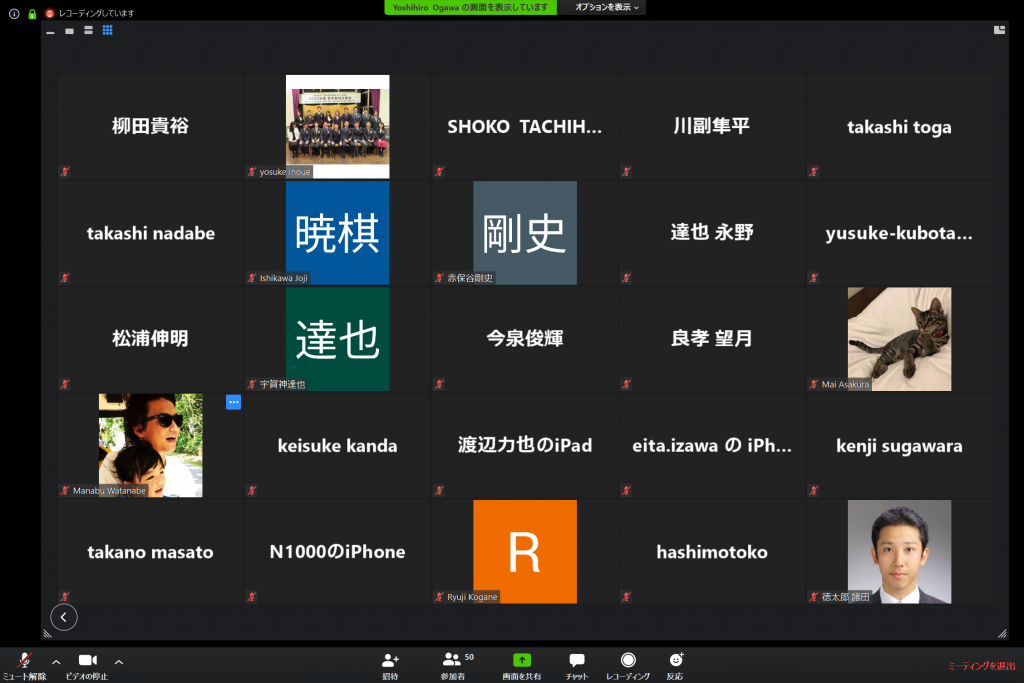
Task: Toggle the レコーディング recording button
Action: click(x=628, y=661)
